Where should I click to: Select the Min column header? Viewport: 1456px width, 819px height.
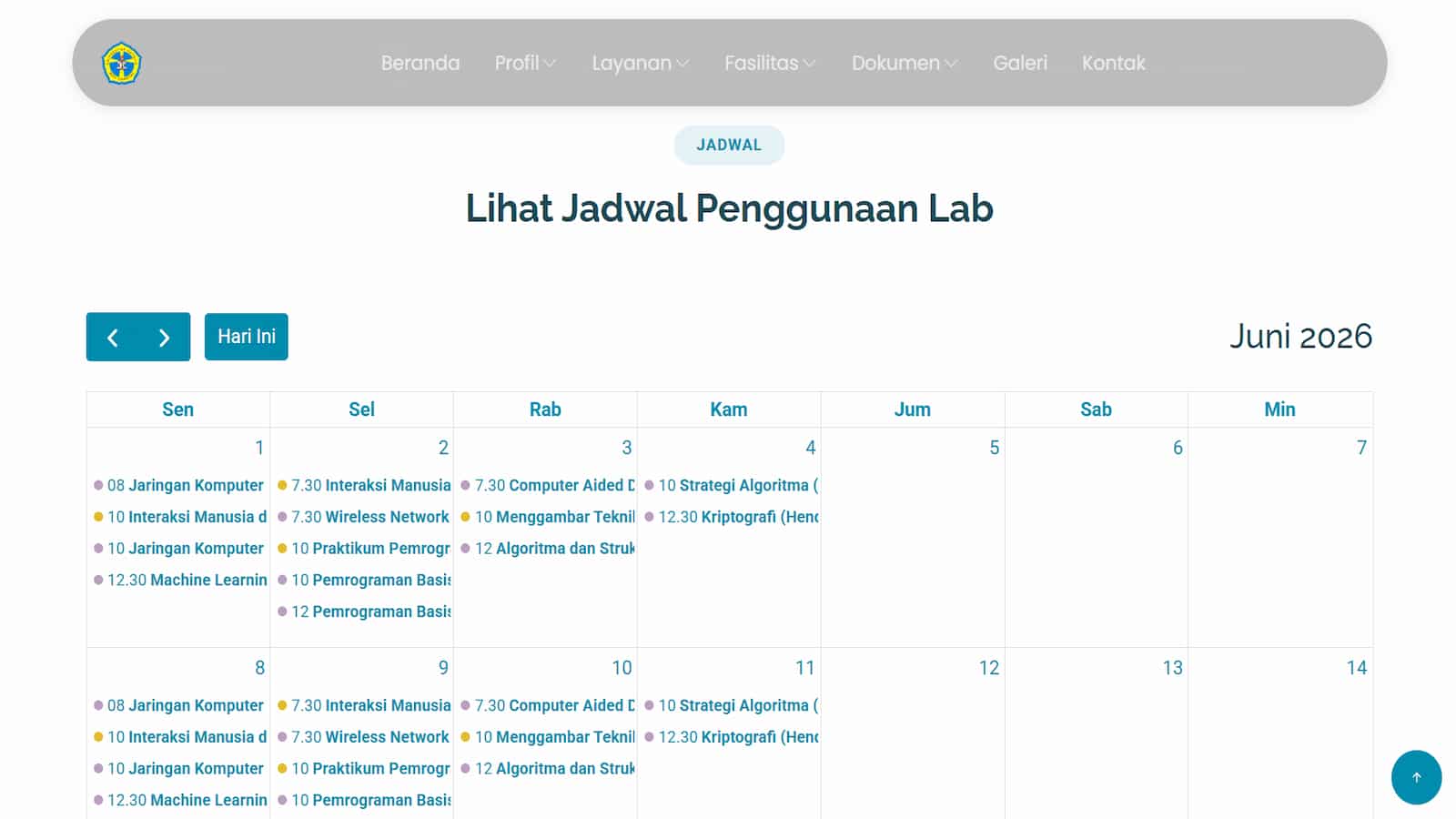click(1279, 409)
